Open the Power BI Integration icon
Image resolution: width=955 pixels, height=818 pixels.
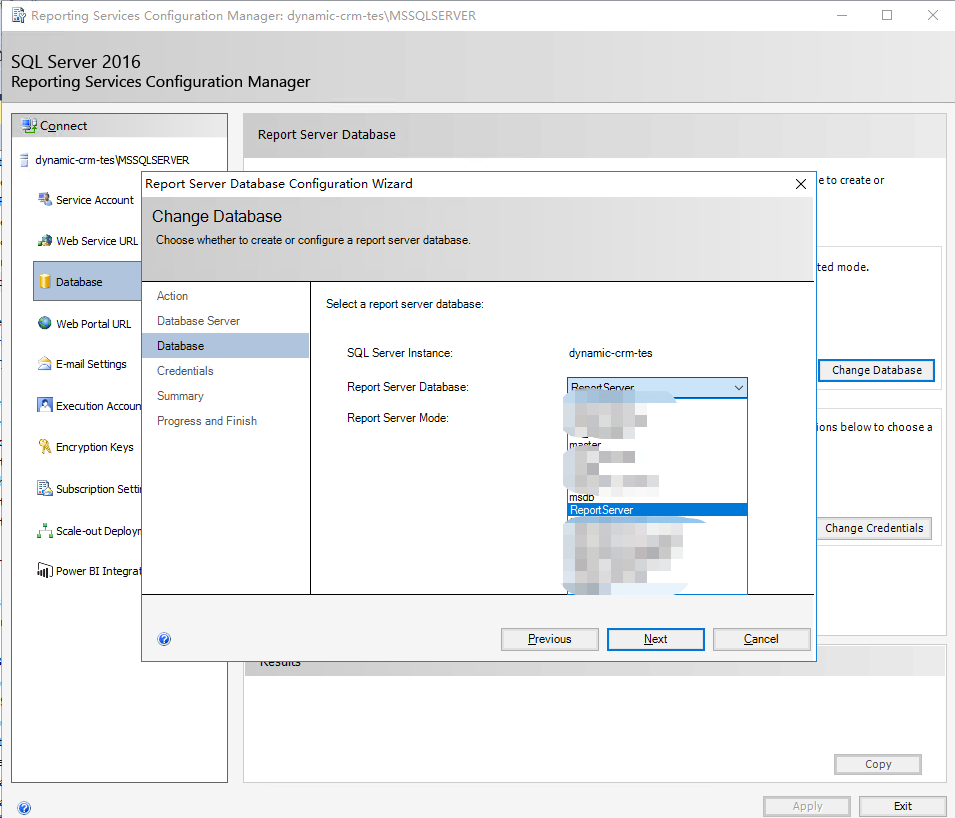pos(44,570)
